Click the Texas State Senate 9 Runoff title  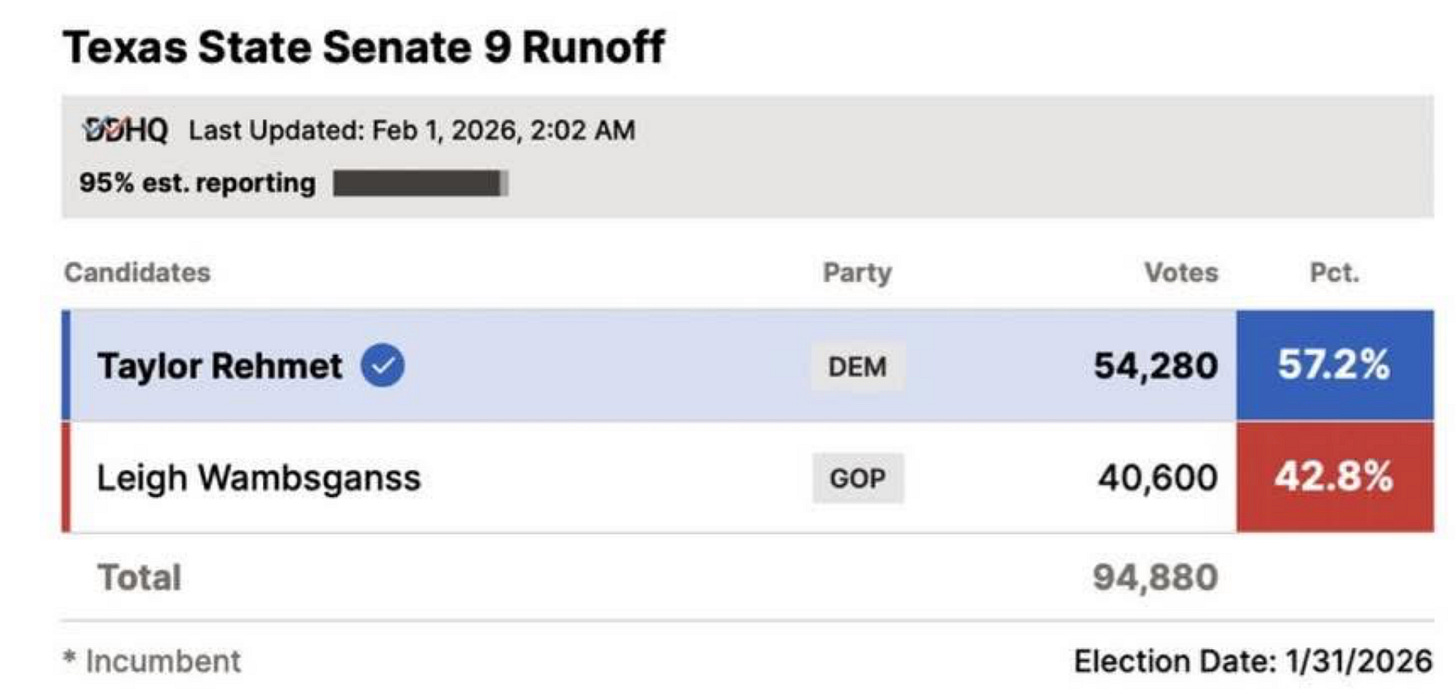point(364,47)
